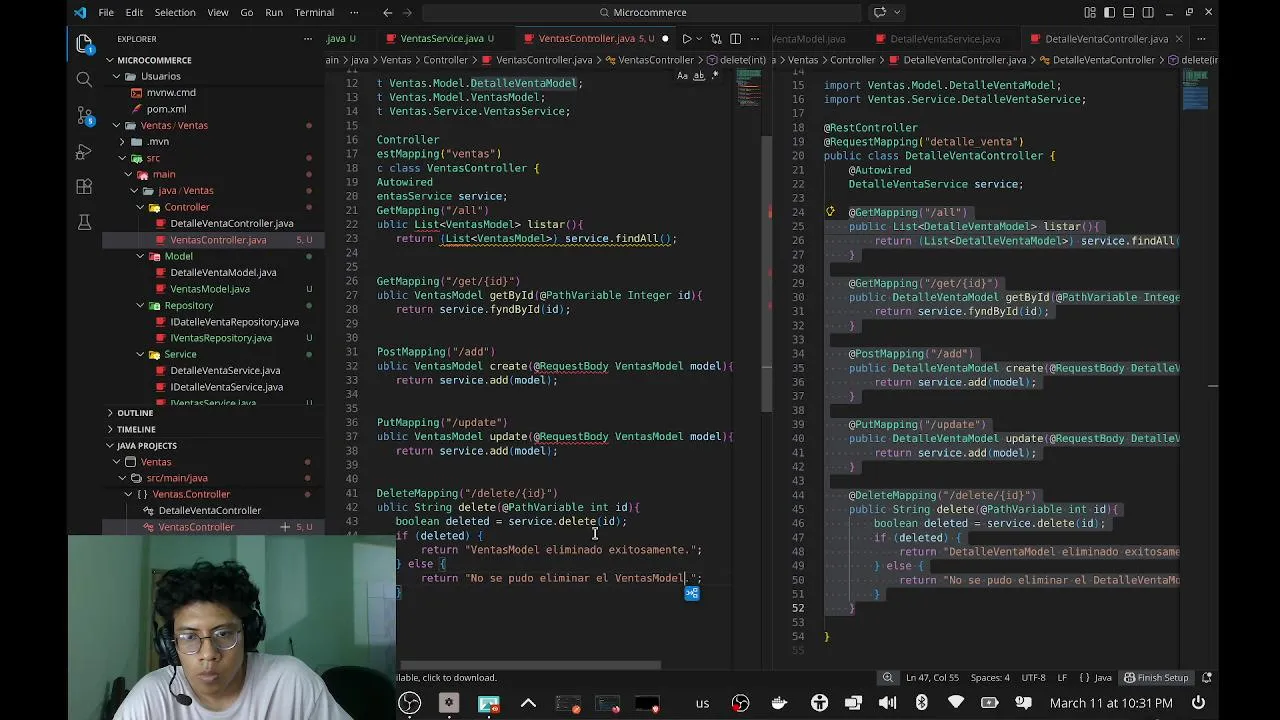Open the Edit menu
Viewport: 1280px width, 720px height.
134,12
